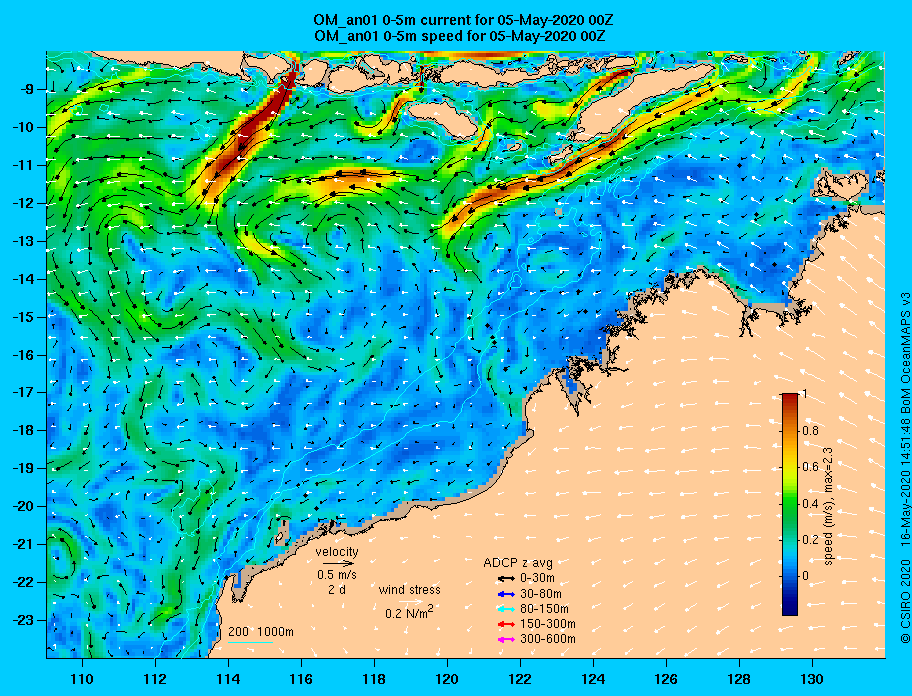Click the red 150-300m ADCP legend arrow
The image size is (912, 696).
click(x=506, y=624)
